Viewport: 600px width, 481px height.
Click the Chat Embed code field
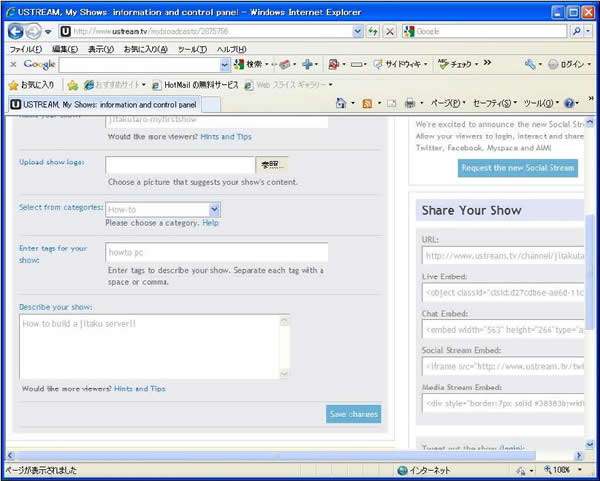503,329
